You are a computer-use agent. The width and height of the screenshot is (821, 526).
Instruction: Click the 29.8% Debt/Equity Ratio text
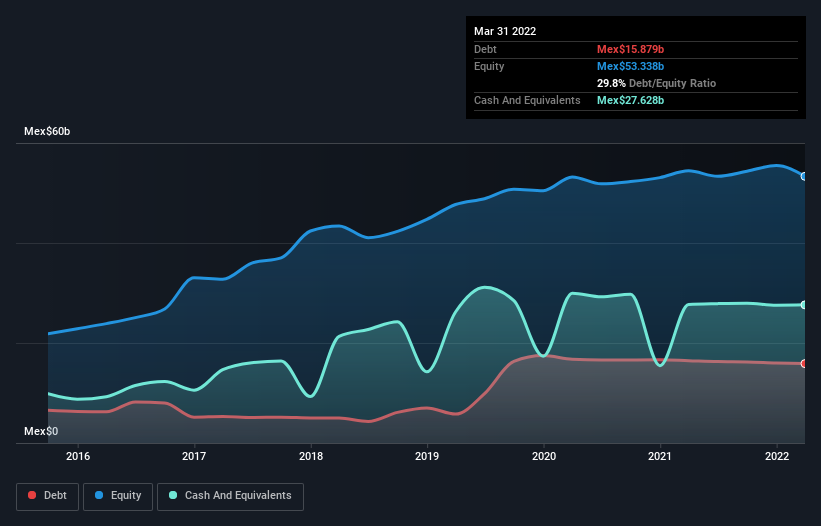coord(656,83)
